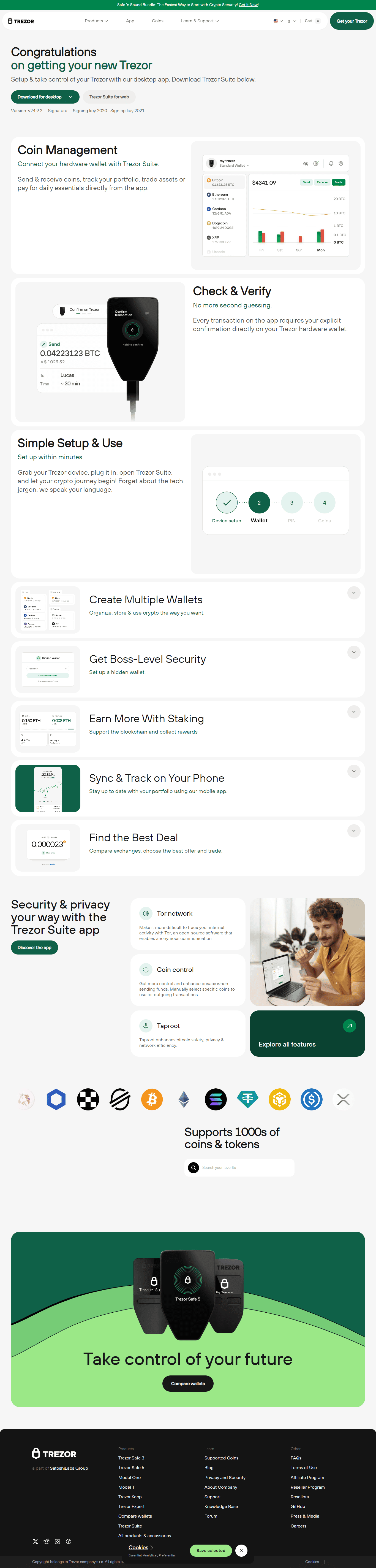The image size is (376, 1568).
Task: Open the App menu item
Action: pos(130,21)
